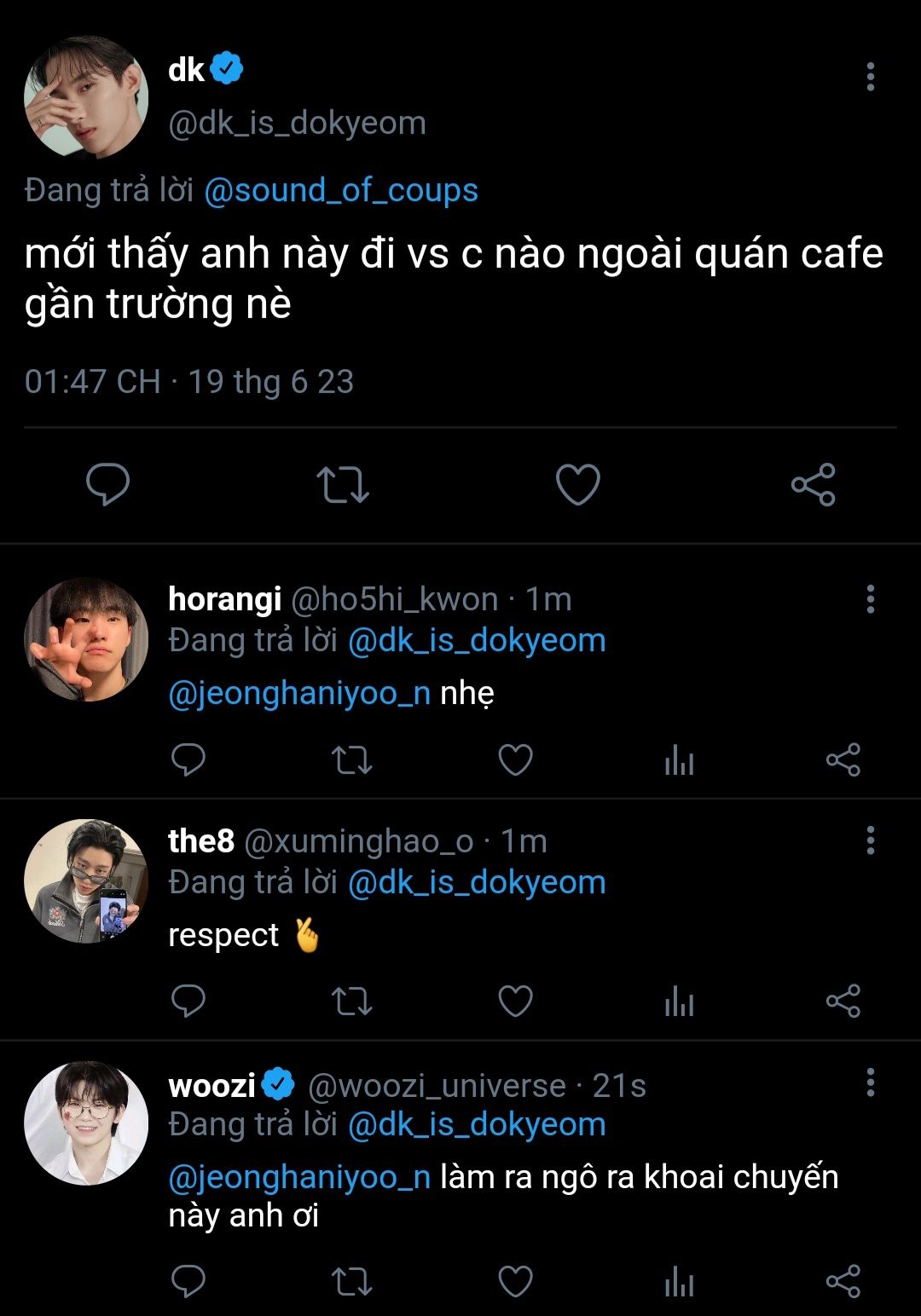
Task: Open more options on horangi's reply
Action: tap(870, 599)
